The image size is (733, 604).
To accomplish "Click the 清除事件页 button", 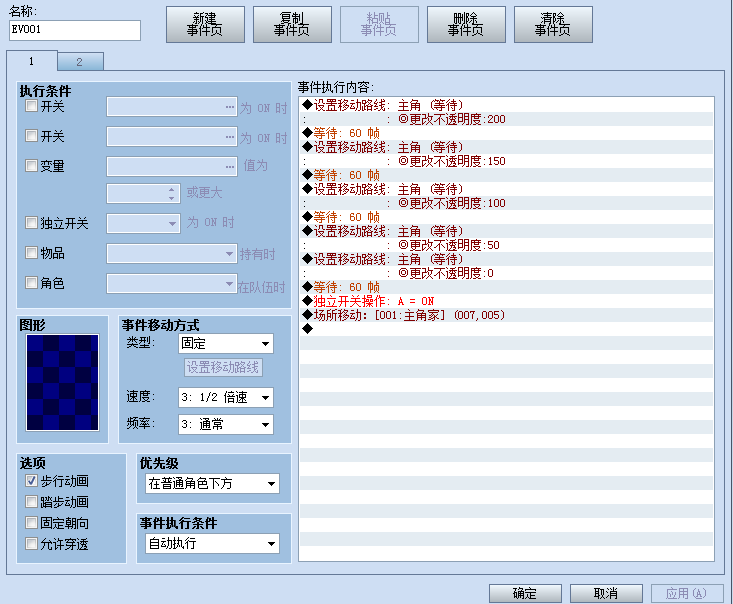I will click(553, 24).
